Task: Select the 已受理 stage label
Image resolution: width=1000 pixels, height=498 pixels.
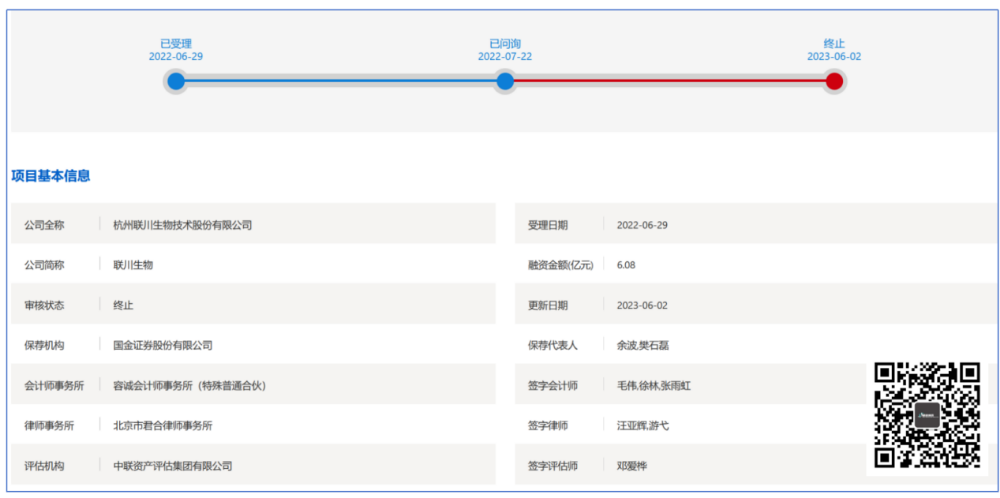Action: 176,44
